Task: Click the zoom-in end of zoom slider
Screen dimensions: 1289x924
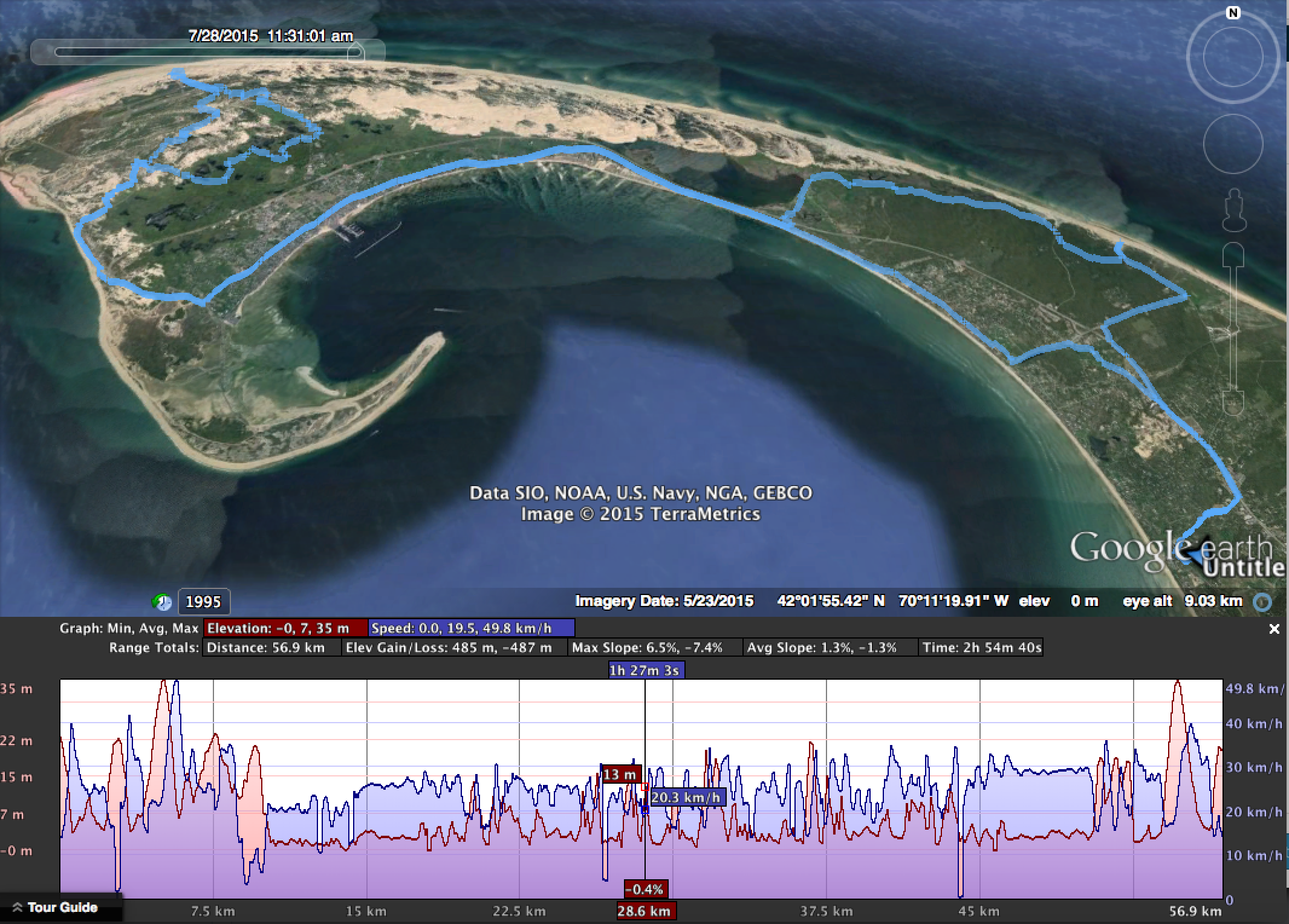Action: click(1233, 254)
